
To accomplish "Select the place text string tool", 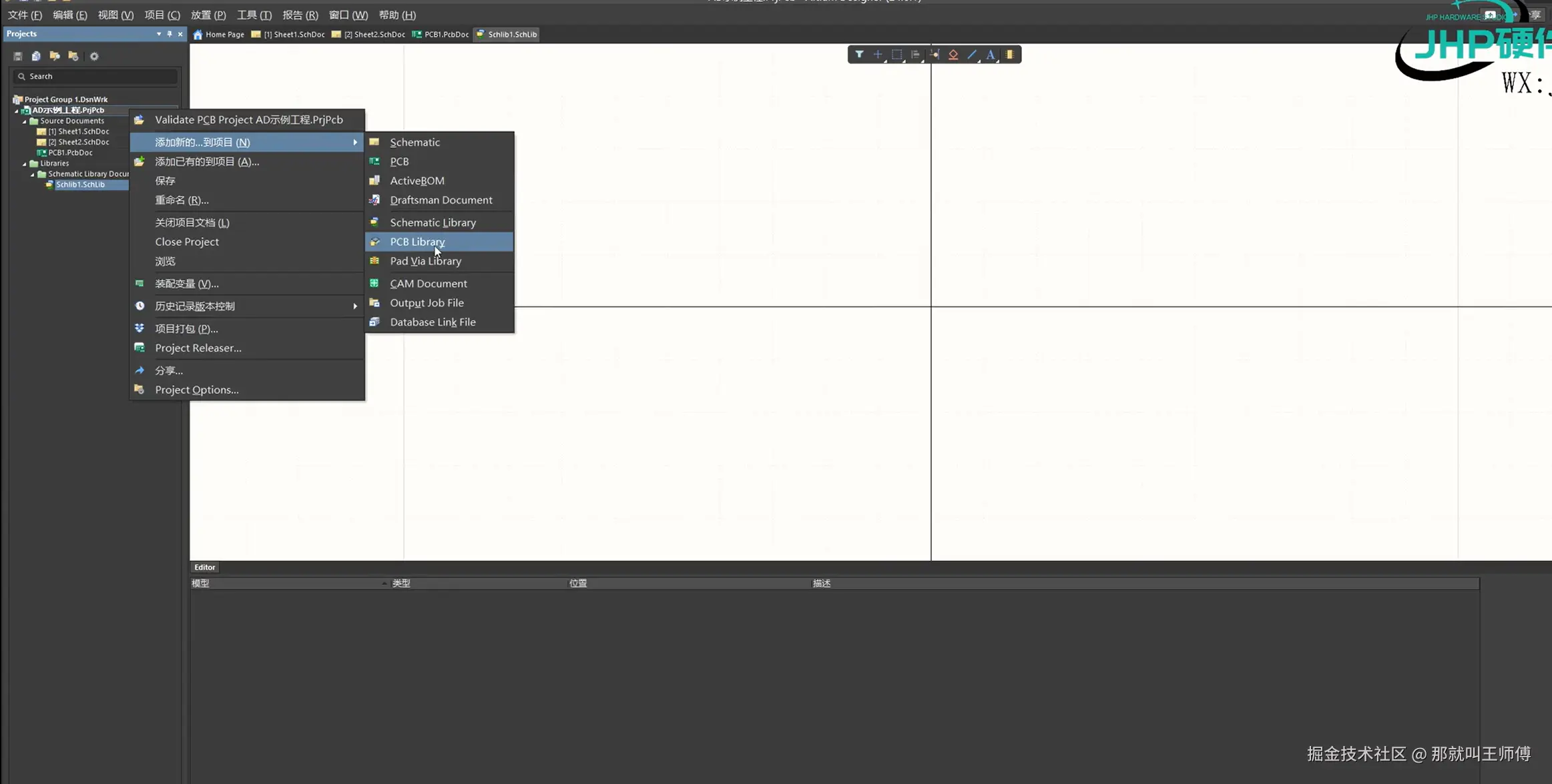I will point(991,54).
